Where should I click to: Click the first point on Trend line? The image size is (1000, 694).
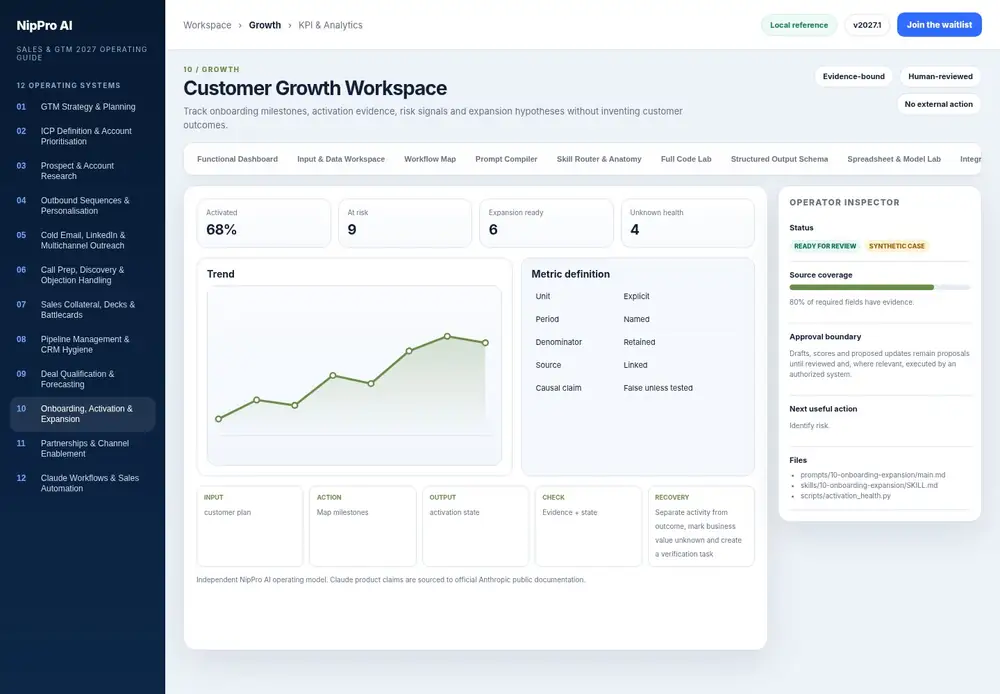(219, 419)
